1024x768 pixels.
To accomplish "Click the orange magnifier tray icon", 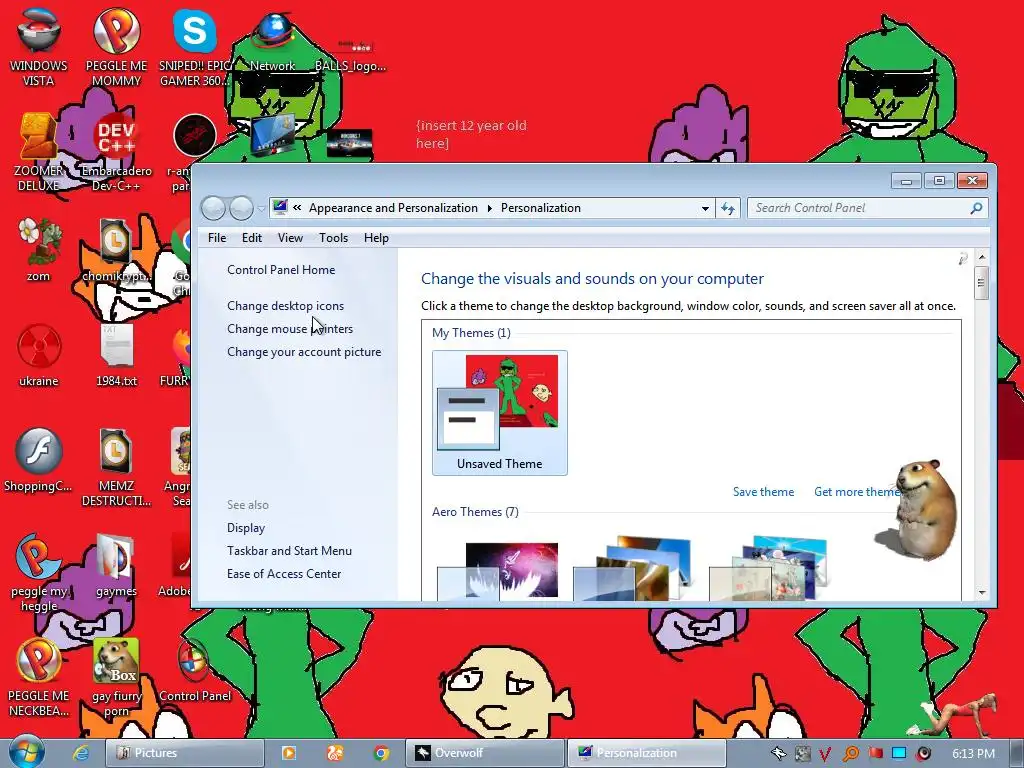I will 850,754.
